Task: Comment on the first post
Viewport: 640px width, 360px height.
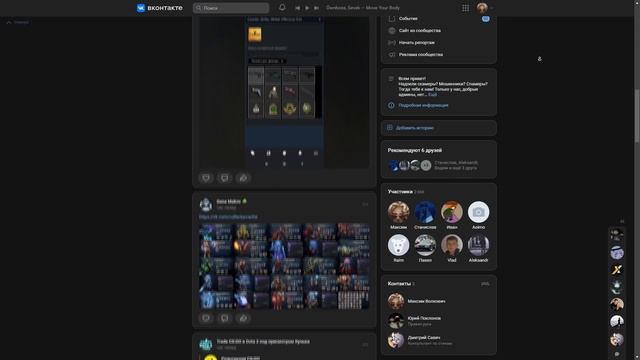Action: (224, 178)
